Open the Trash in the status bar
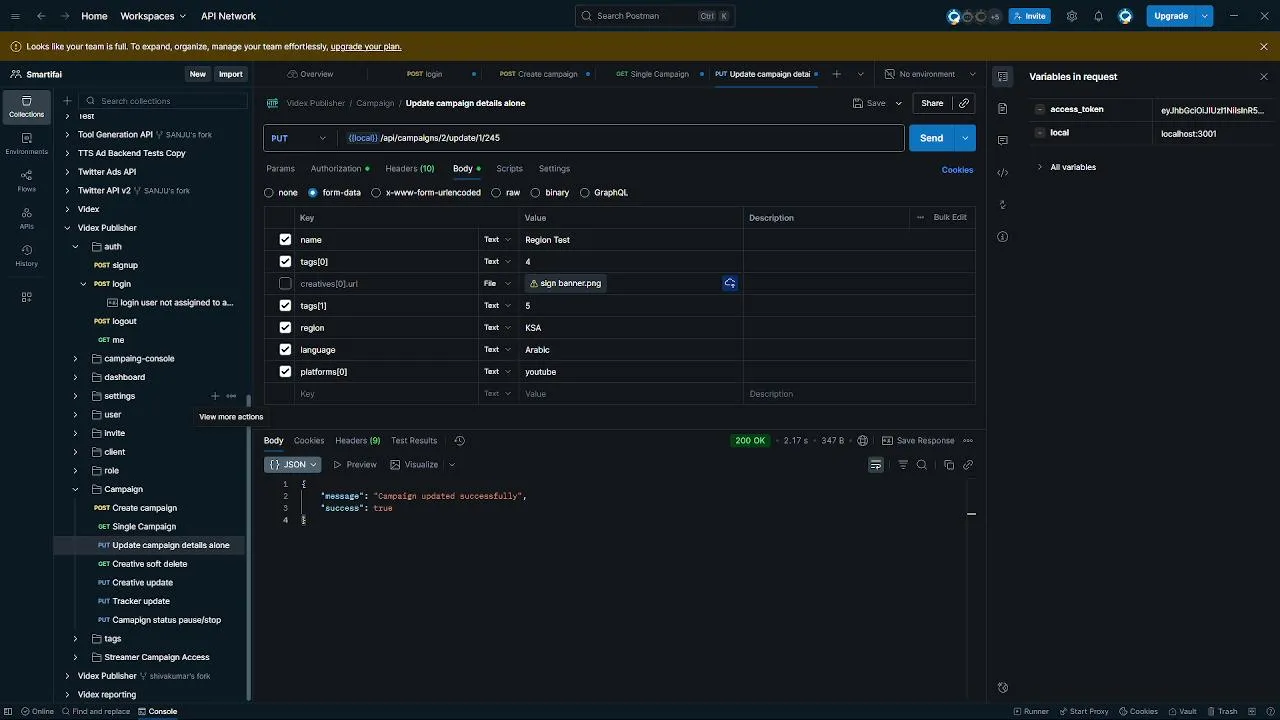 [x=1221, y=712]
